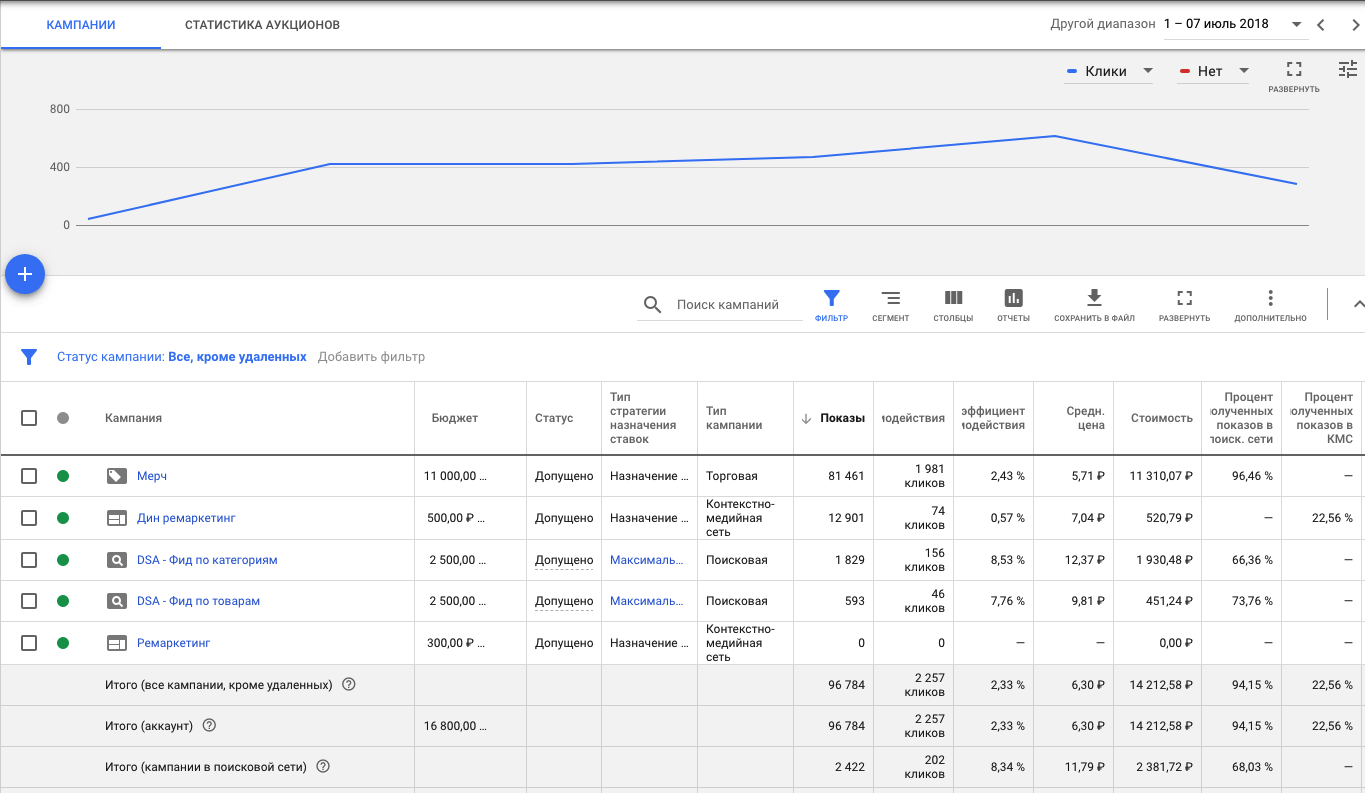Open the Клики metric dropdown
This screenshot has width=1365, height=793.
[x=1109, y=71]
